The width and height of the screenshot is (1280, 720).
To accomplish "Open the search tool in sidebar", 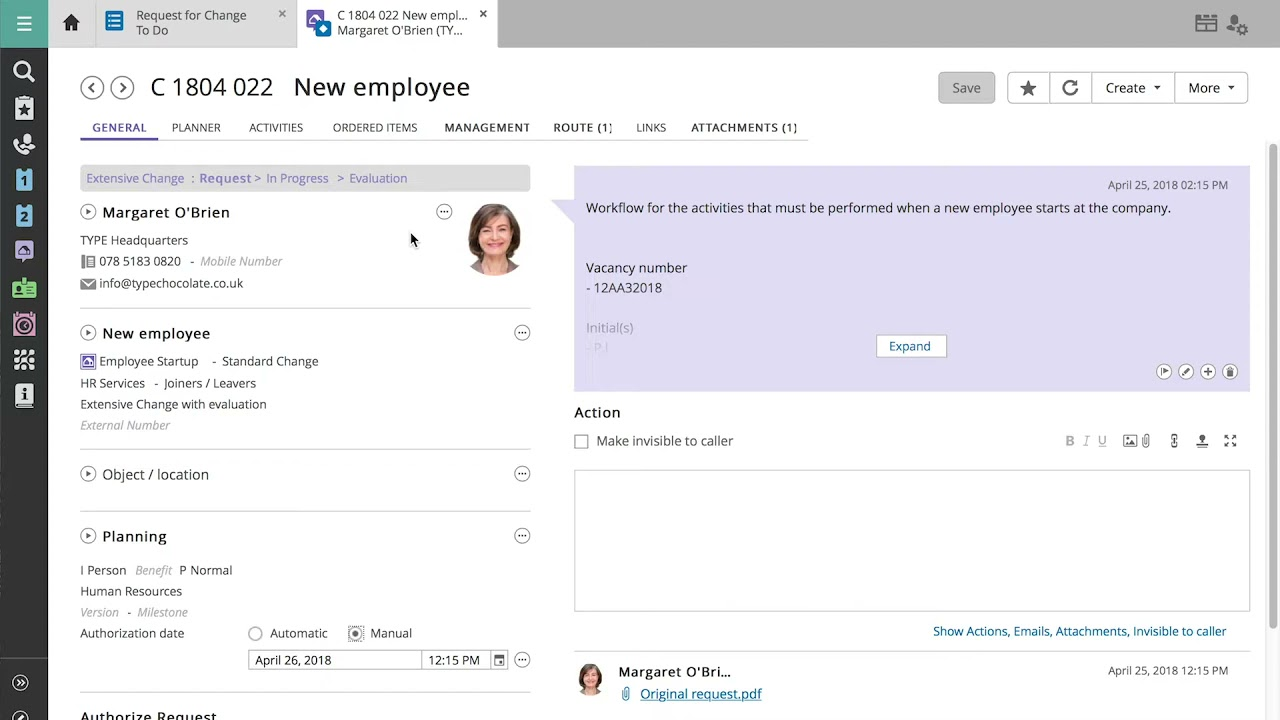I will 24,71.
